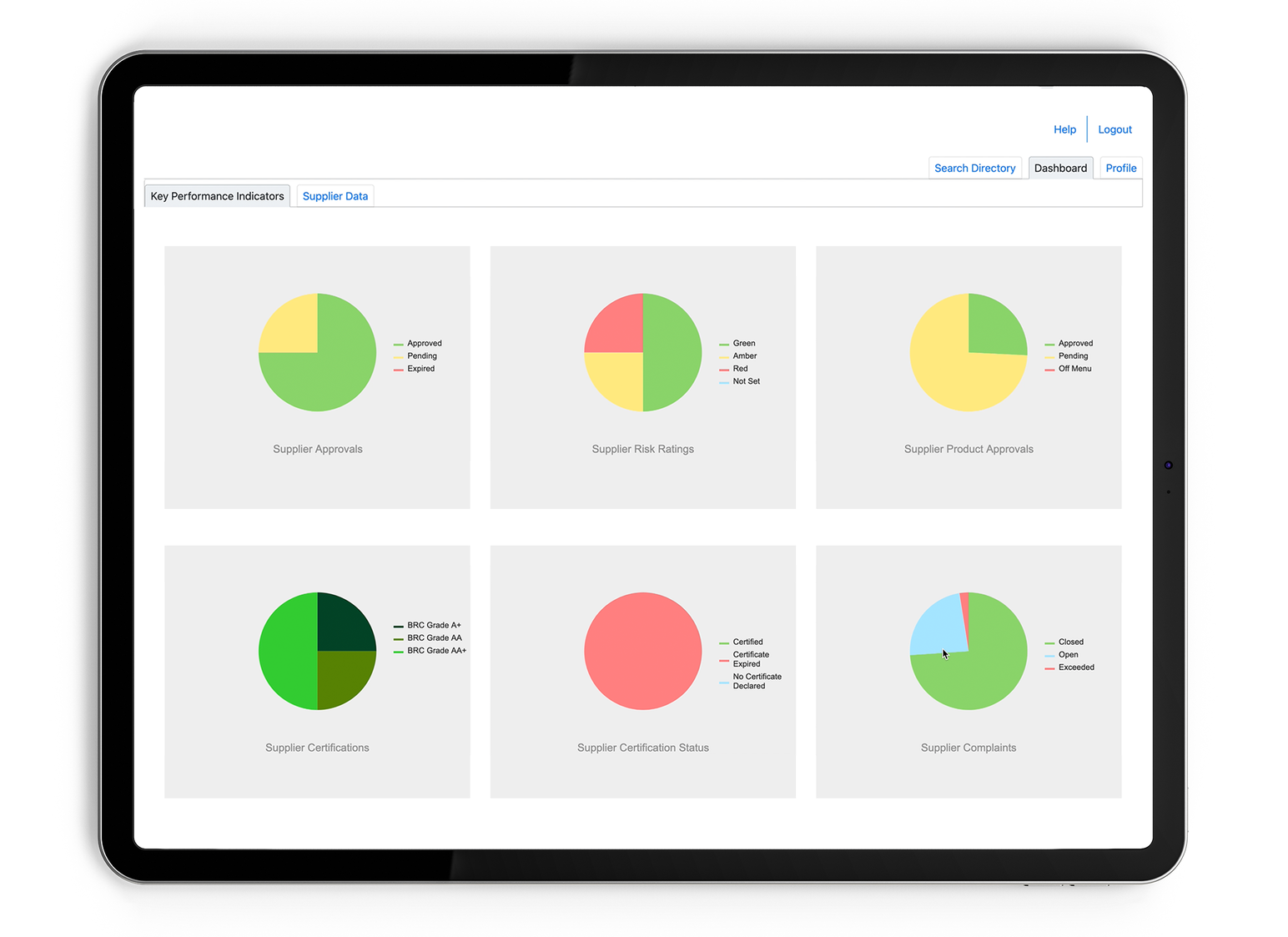Select Key Performance Indicators tab
The image size is (1288, 937).
tap(217, 196)
